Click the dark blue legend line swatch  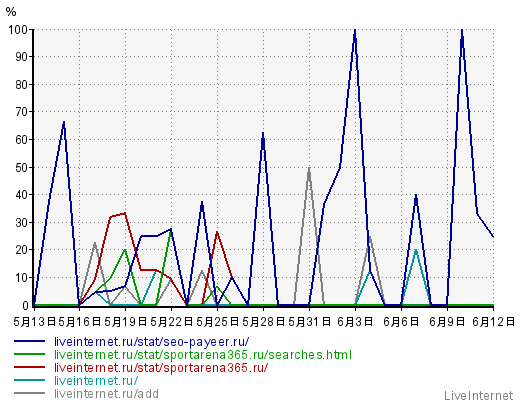pos(29,341)
